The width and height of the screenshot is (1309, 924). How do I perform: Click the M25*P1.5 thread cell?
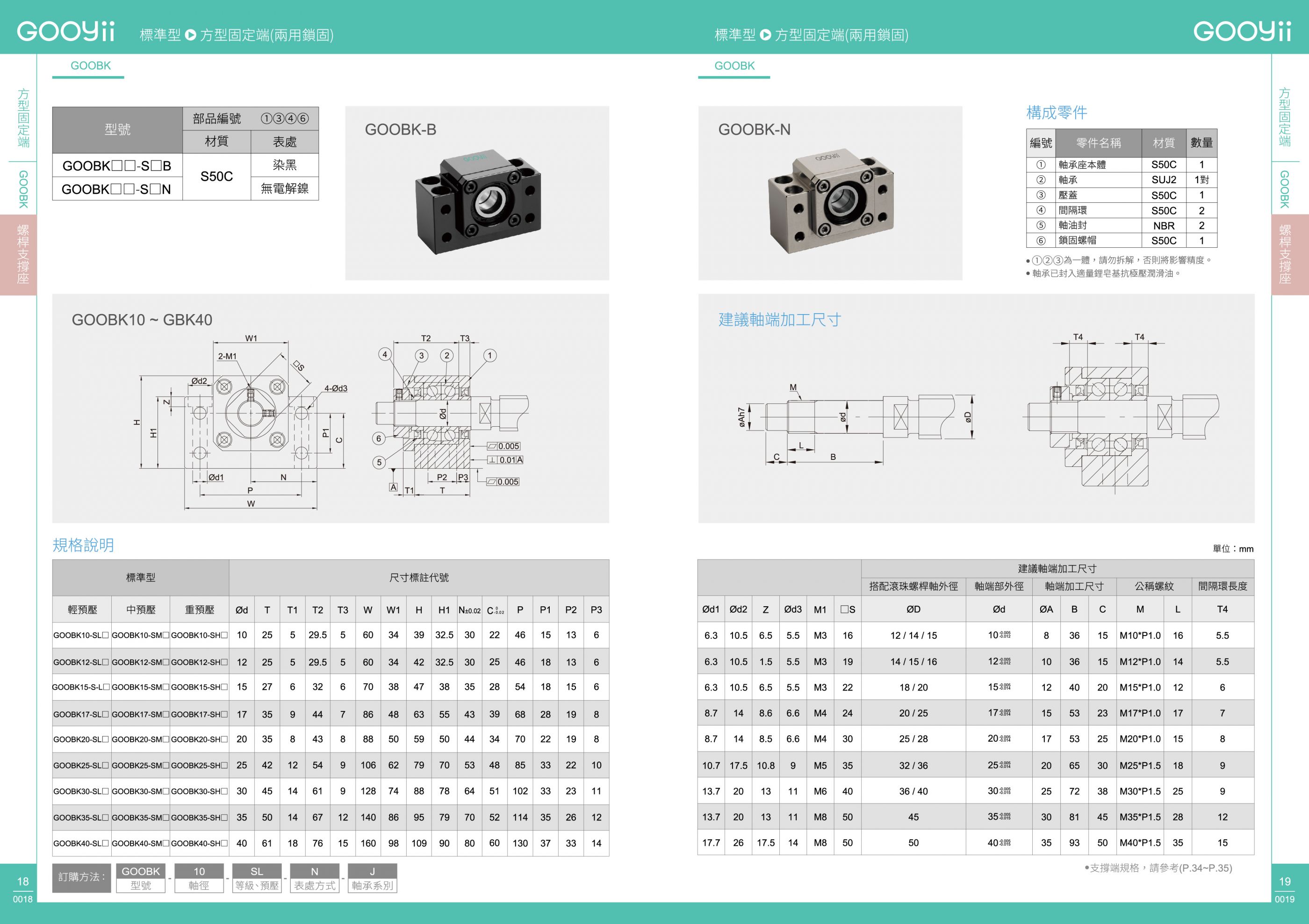click(1140, 766)
